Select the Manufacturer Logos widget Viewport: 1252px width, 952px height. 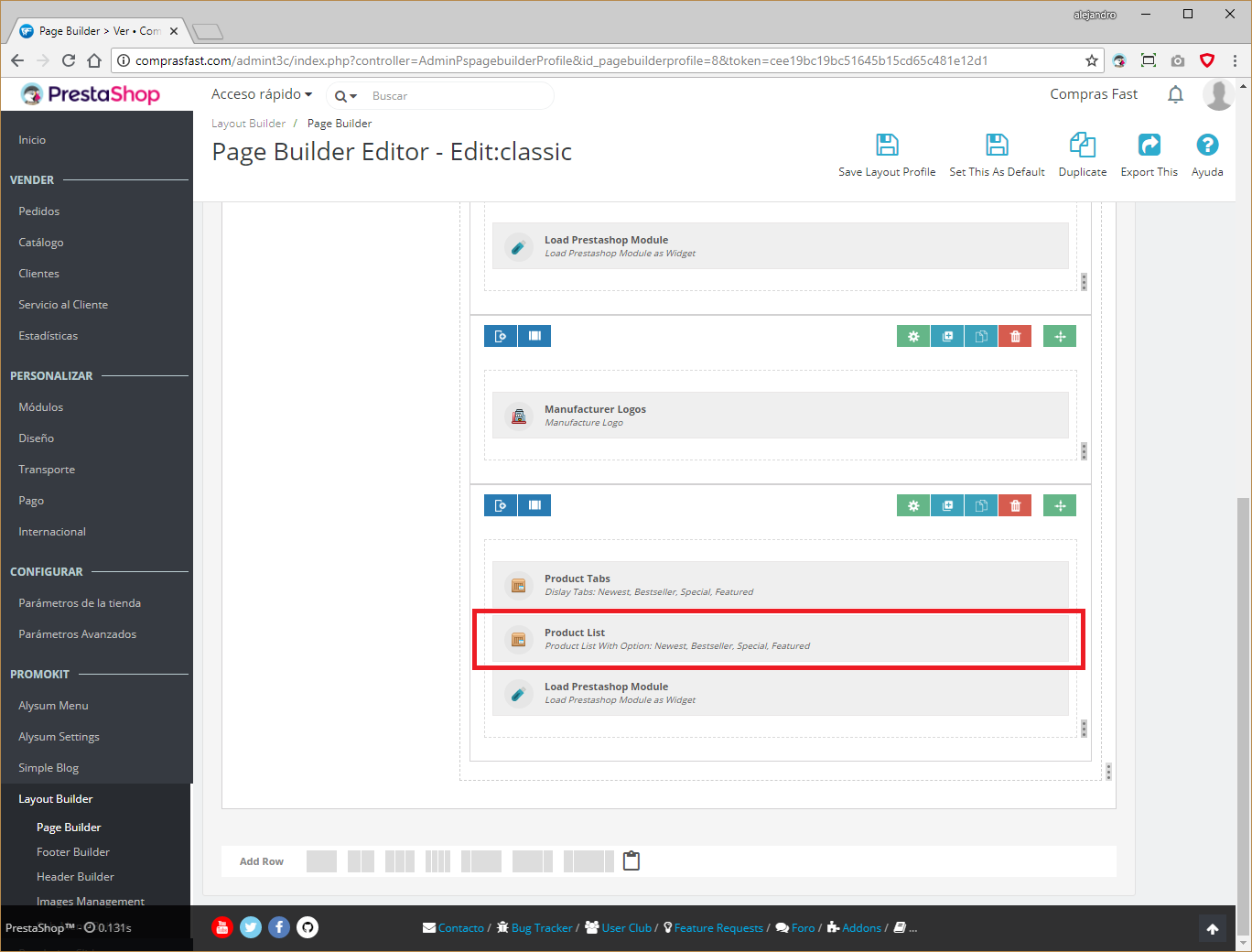[x=781, y=416]
